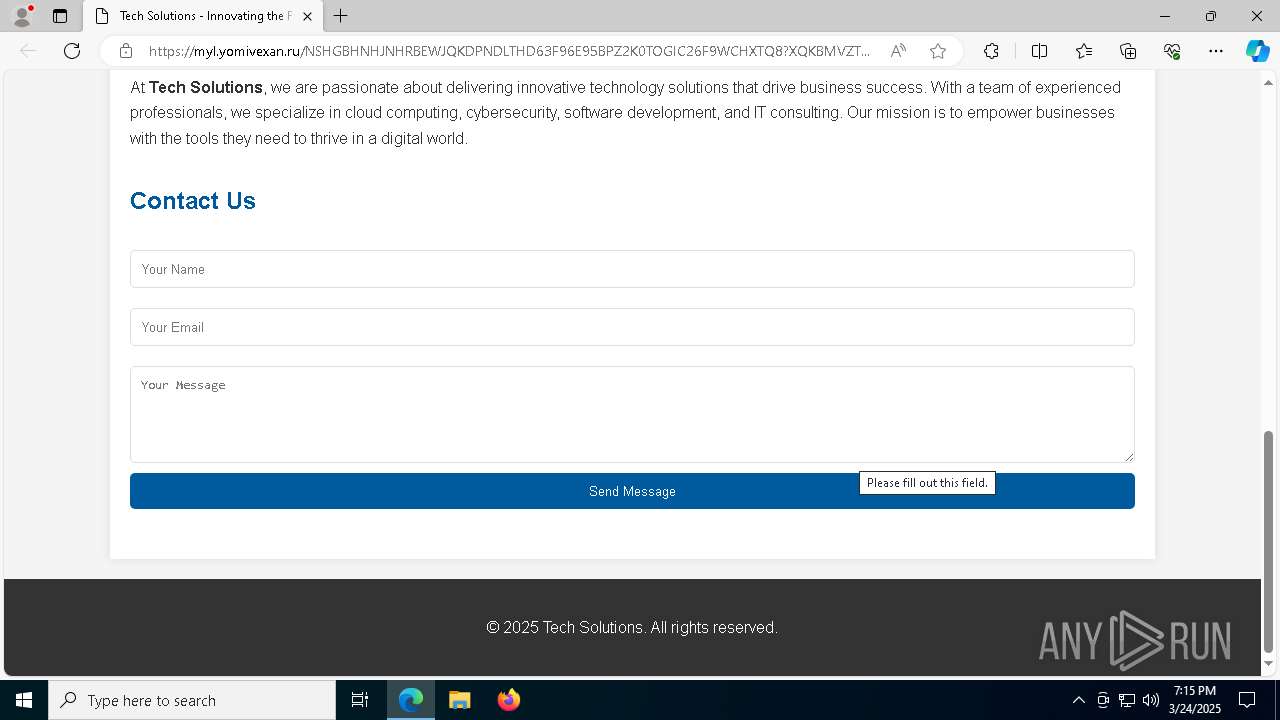Open the Favorites list icon
This screenshot has height=720, width=1280.
click(1084, 51)
